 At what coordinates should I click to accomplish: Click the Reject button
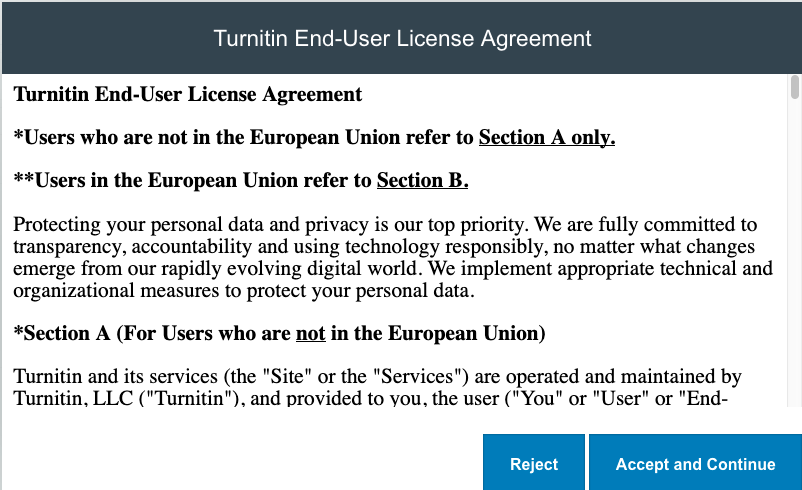pos(534,463)
